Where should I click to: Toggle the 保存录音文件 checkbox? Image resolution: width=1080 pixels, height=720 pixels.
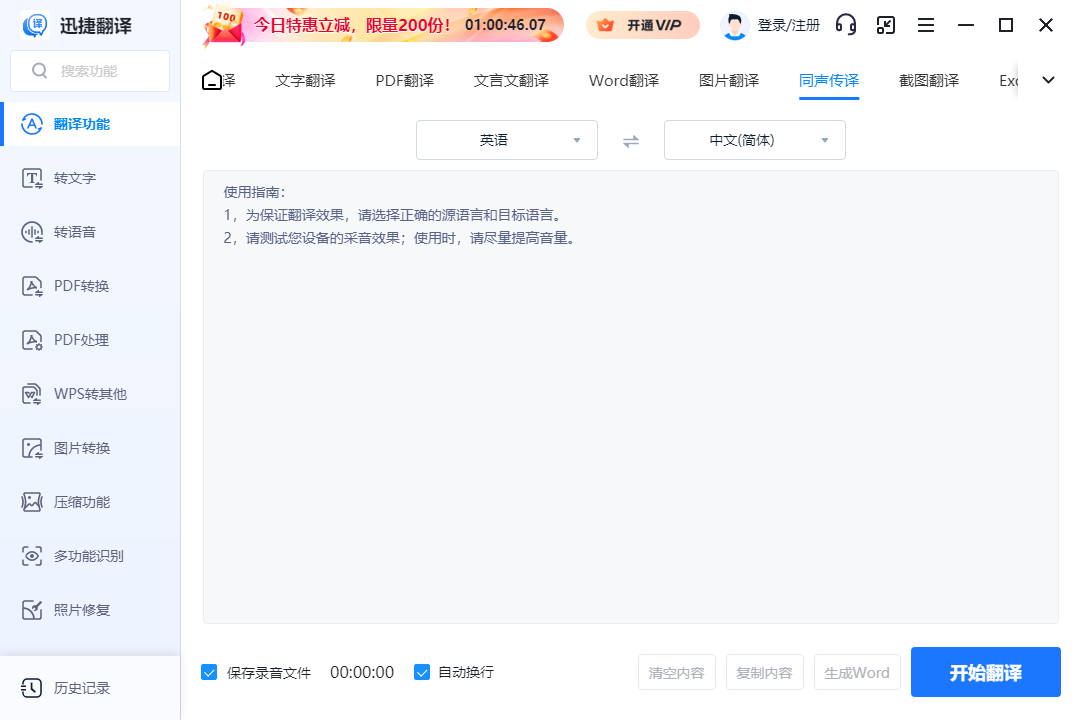click(x=209, y=672)
